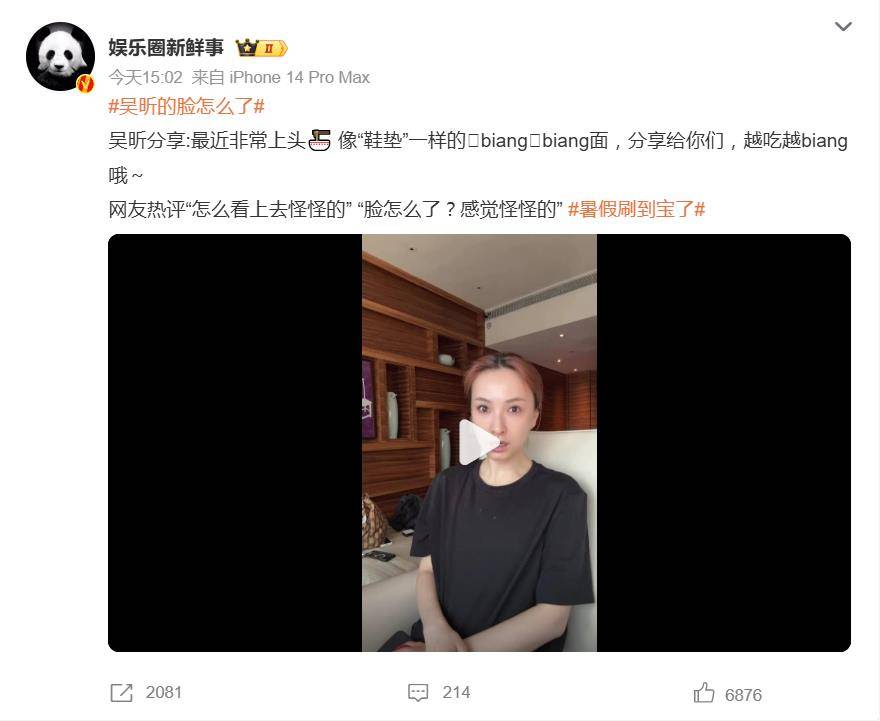Click the post timestamp 今天15:02
Image resolution: width=880 pixels, height=721 pixels.
coord(145,77)
